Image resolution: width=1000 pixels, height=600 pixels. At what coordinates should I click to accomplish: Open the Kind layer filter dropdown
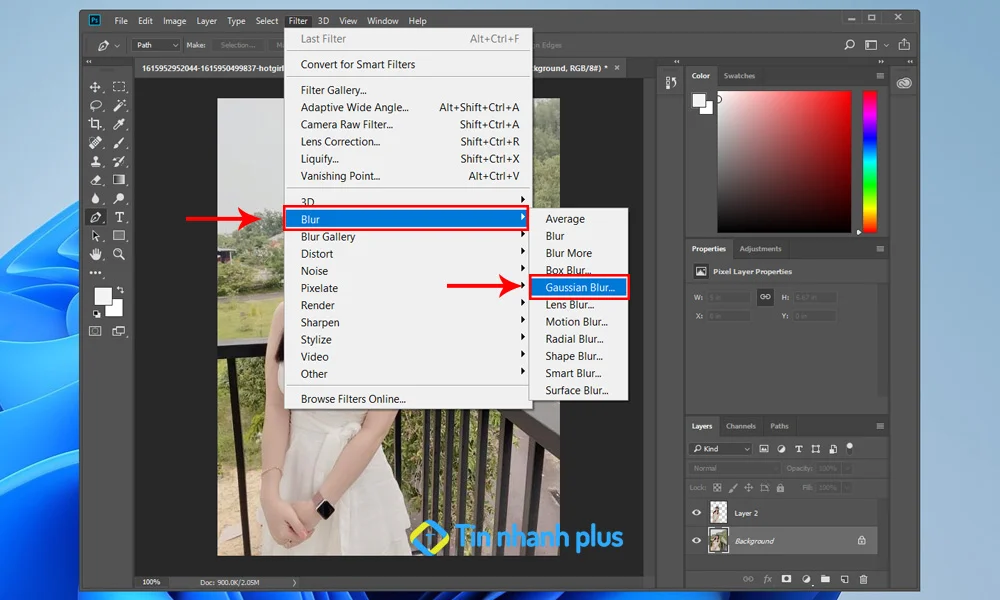coord(720,449)
